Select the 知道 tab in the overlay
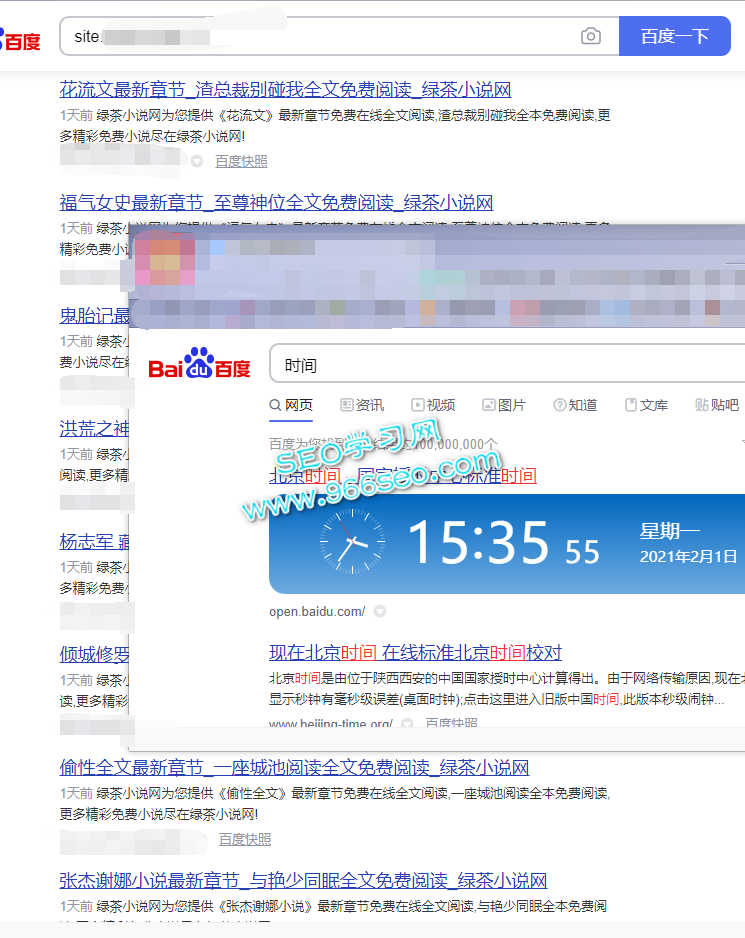745x938 pixels. (575, 406)
